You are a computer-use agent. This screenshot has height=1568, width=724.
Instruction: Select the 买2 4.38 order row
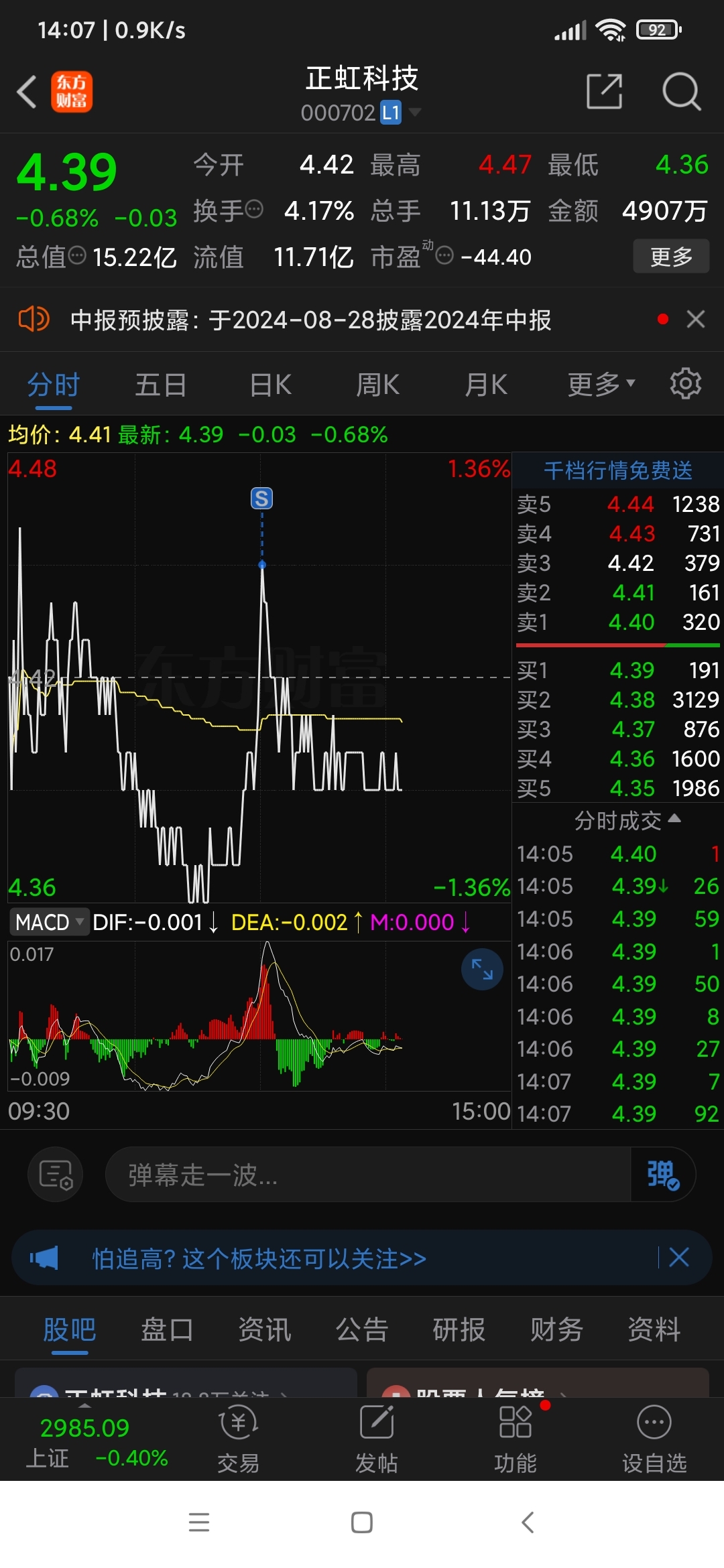click(x=617, y=700)
